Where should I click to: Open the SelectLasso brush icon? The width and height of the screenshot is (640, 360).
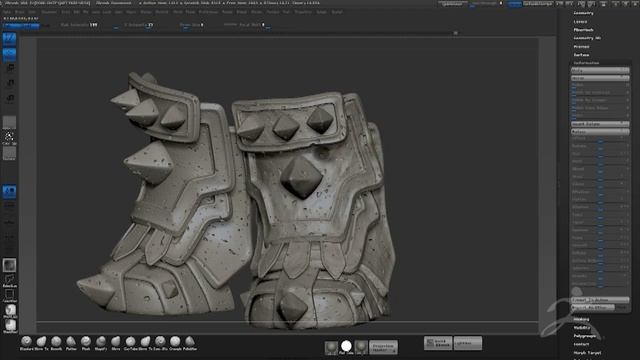pyautogui.click(x=10, y=280)
